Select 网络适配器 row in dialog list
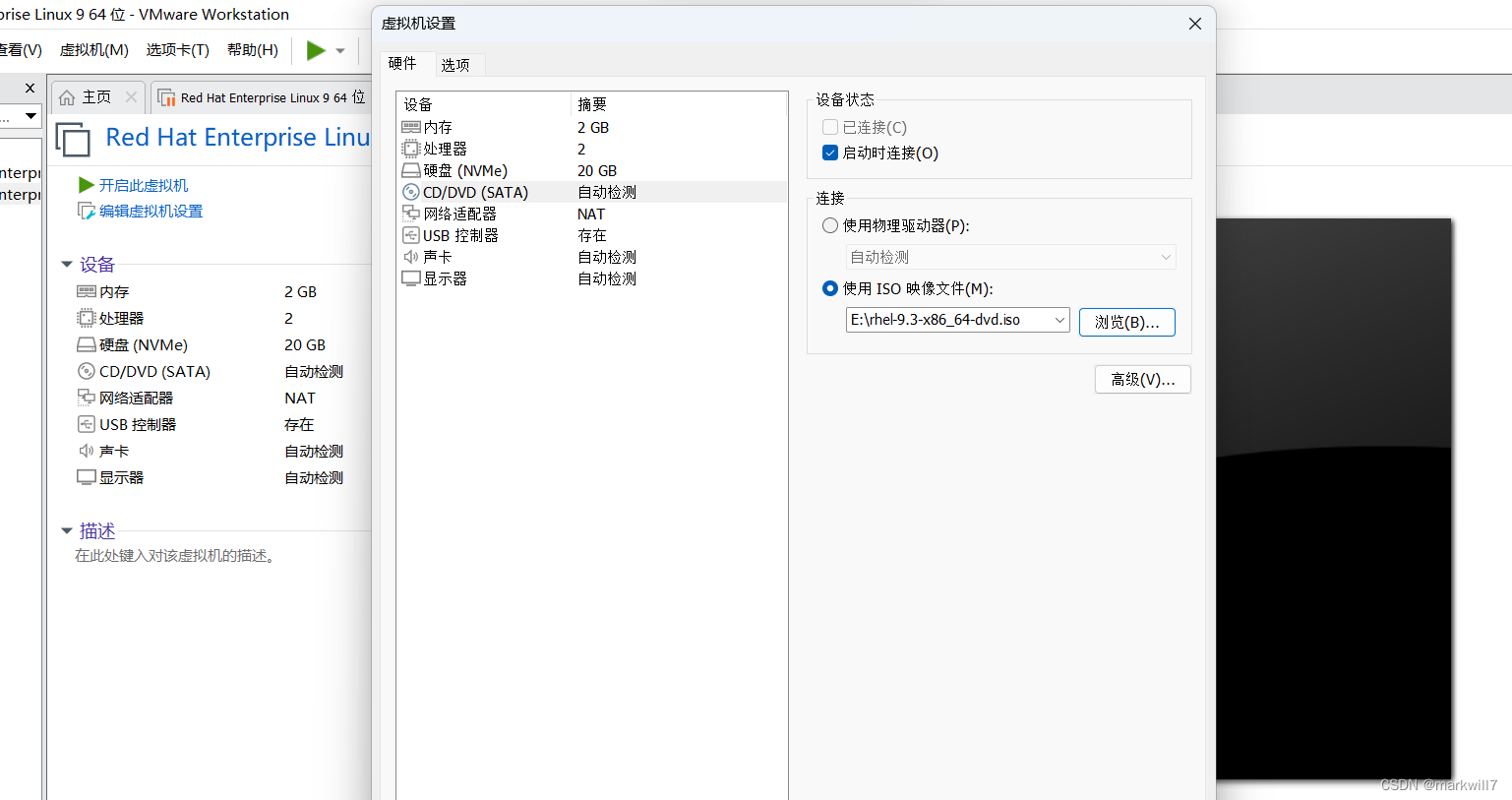This screenshot has height=800, width=1512. 592,214
